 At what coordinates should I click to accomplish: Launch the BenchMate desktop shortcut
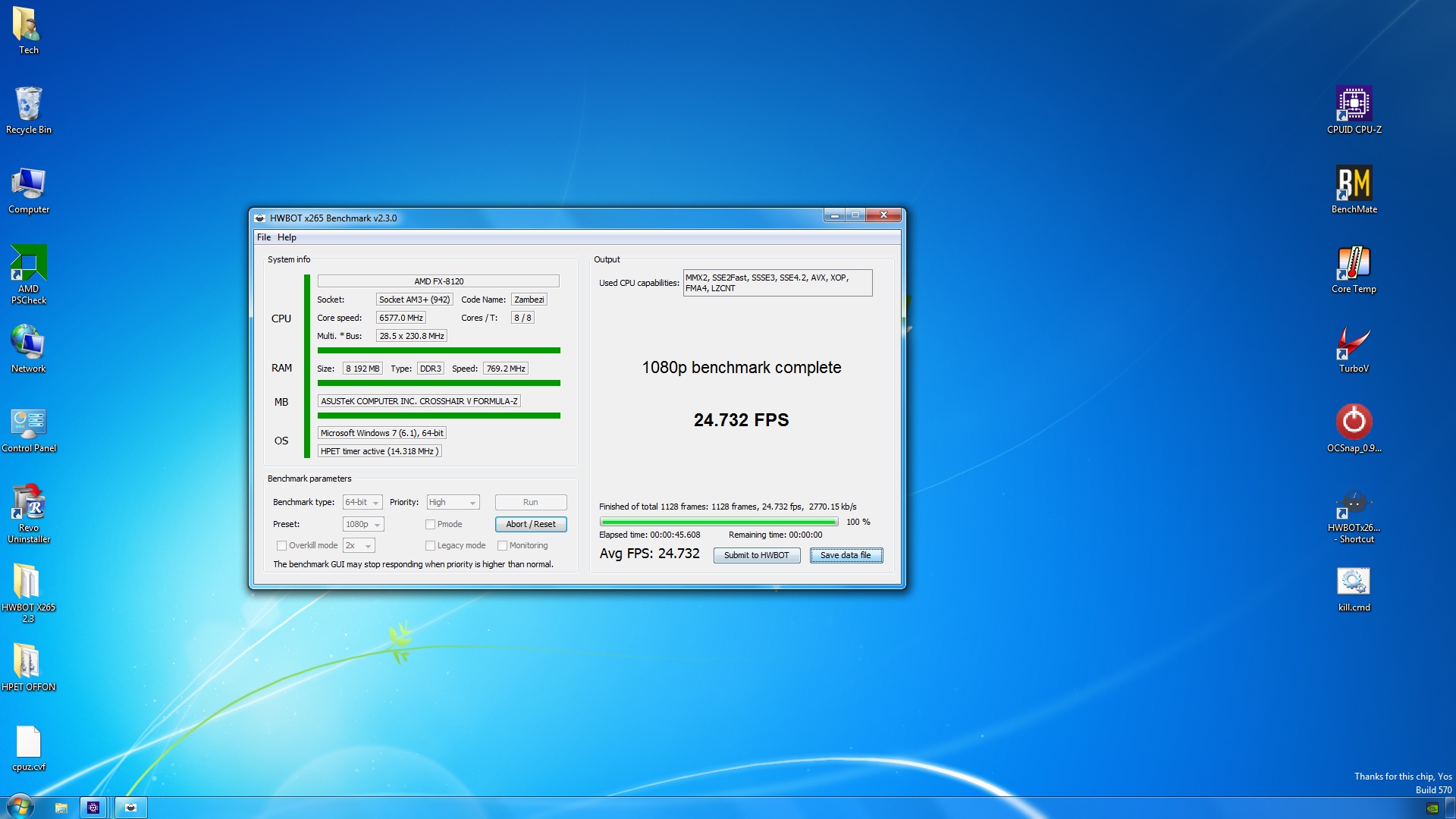coord(1354,190)
